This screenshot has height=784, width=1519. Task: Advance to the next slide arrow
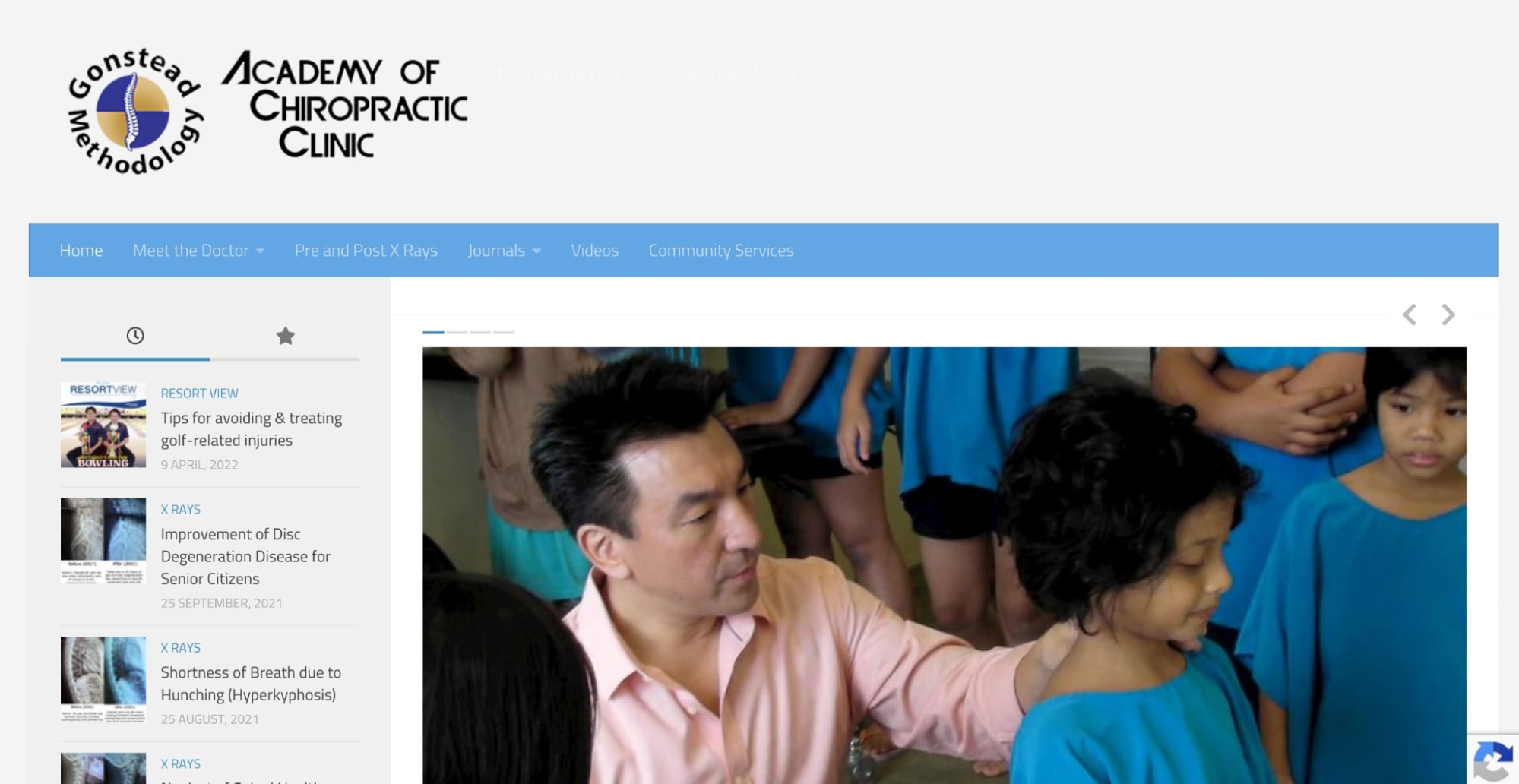point(1448,315)
